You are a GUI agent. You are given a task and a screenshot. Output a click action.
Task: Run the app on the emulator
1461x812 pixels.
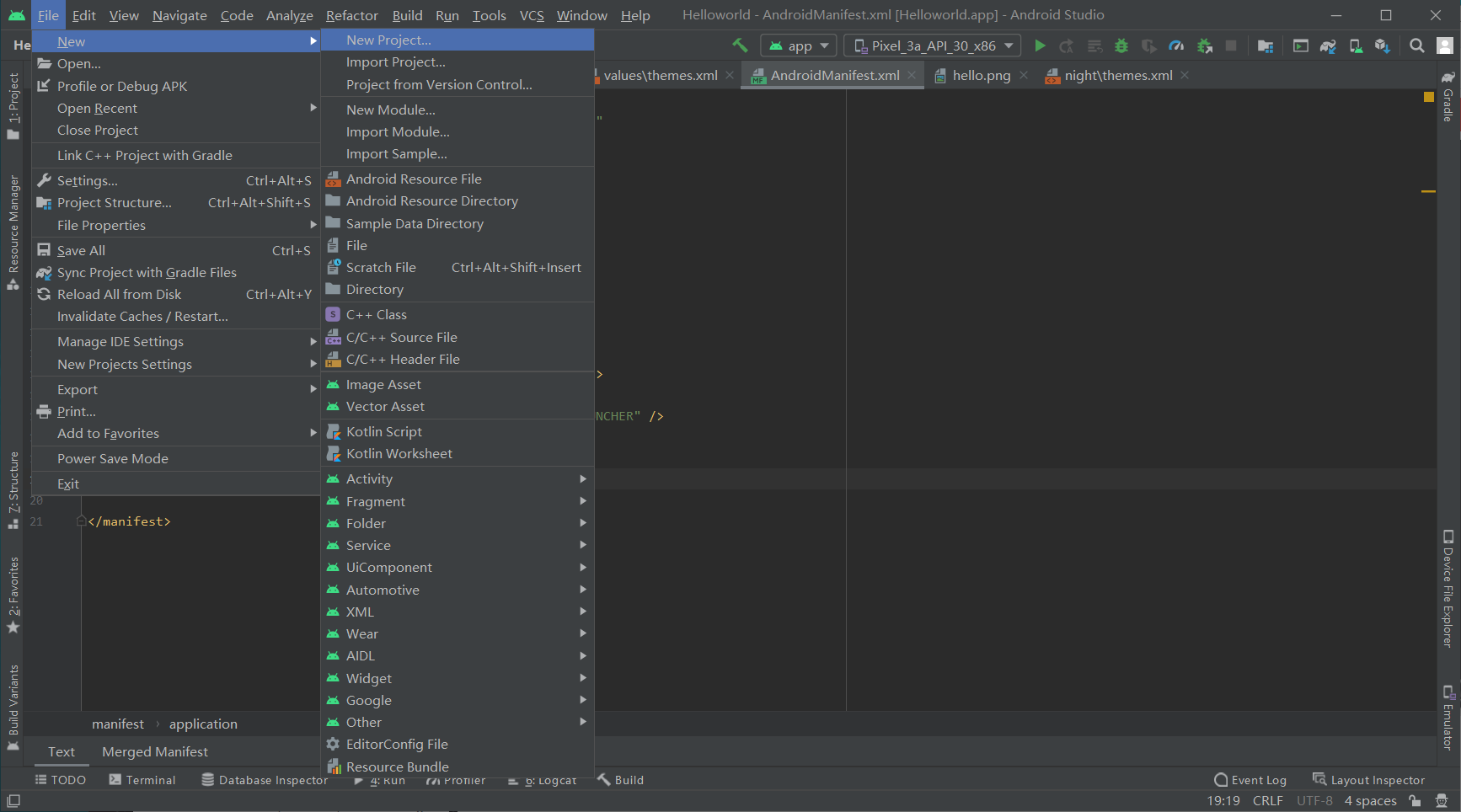click(1040, 45)
